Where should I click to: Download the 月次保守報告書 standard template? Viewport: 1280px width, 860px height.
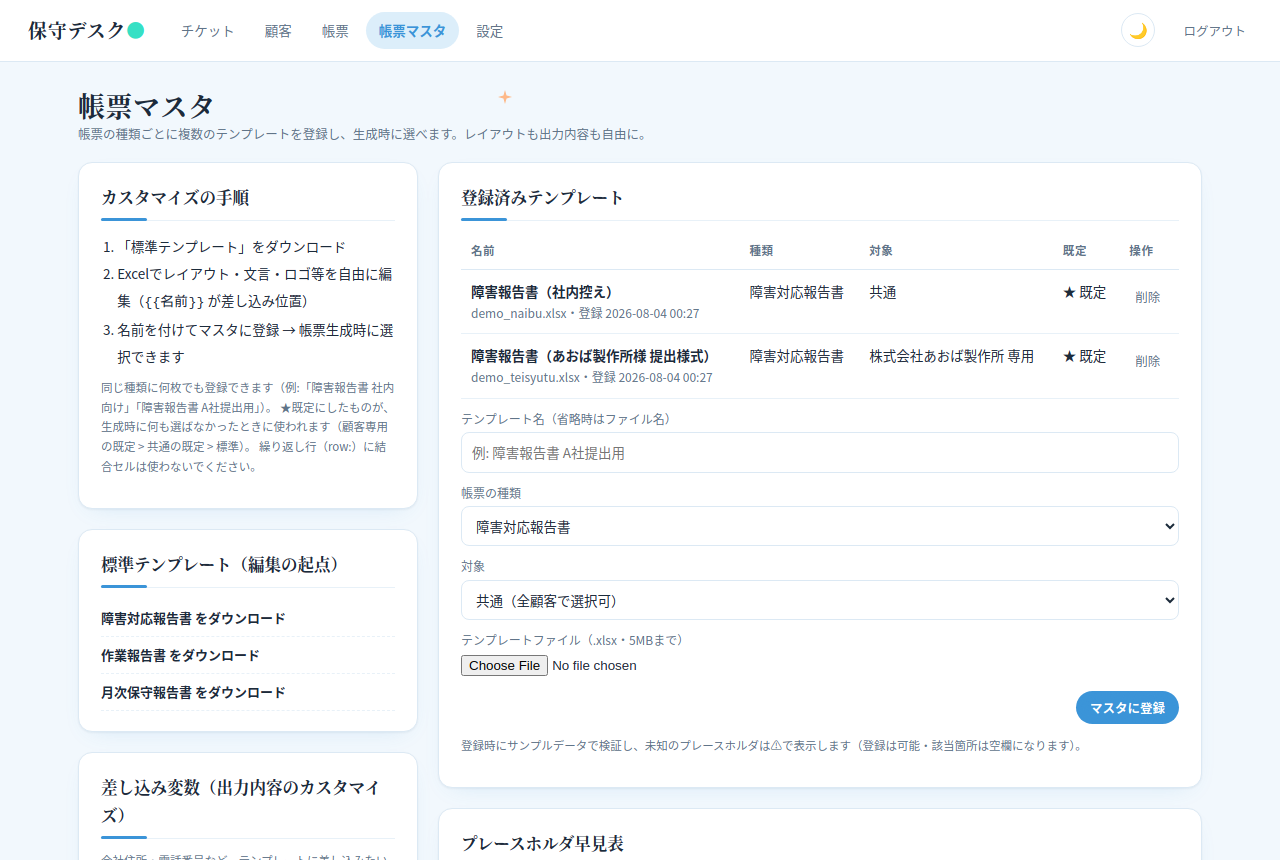pyautogui.click(x=193, y=693)
